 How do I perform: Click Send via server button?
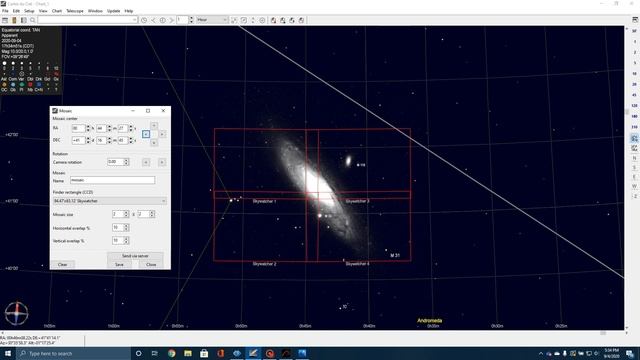135,256
